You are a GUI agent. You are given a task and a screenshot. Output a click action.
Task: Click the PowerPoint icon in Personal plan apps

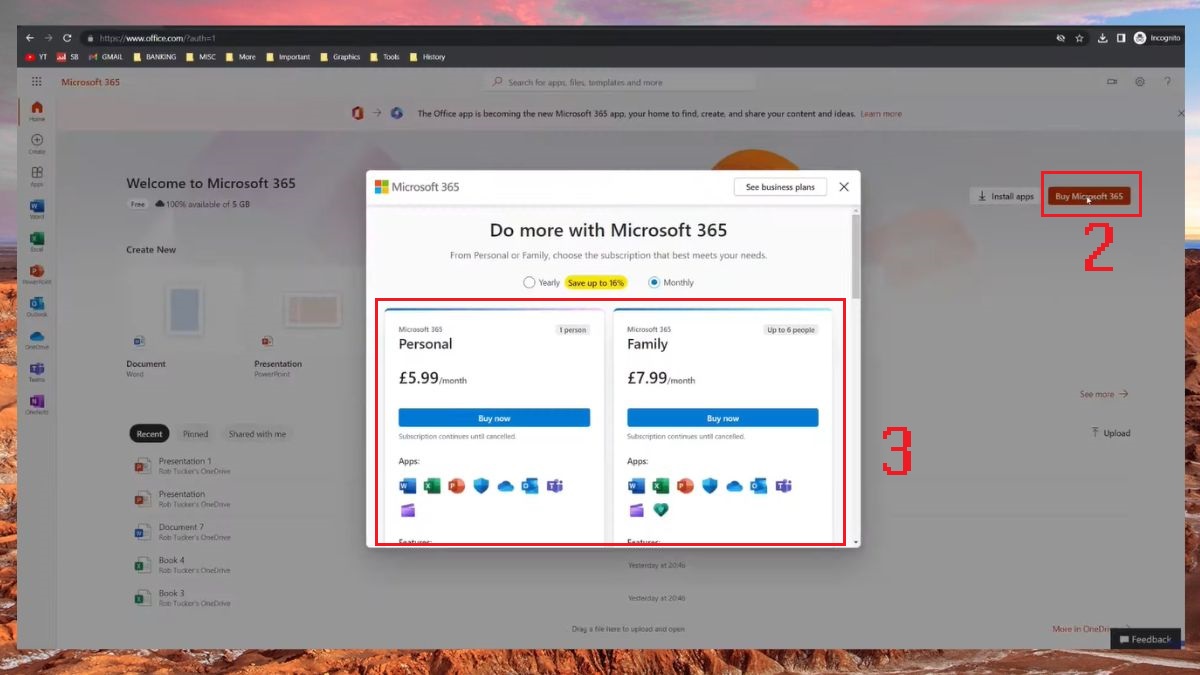[x=456, y=486]
